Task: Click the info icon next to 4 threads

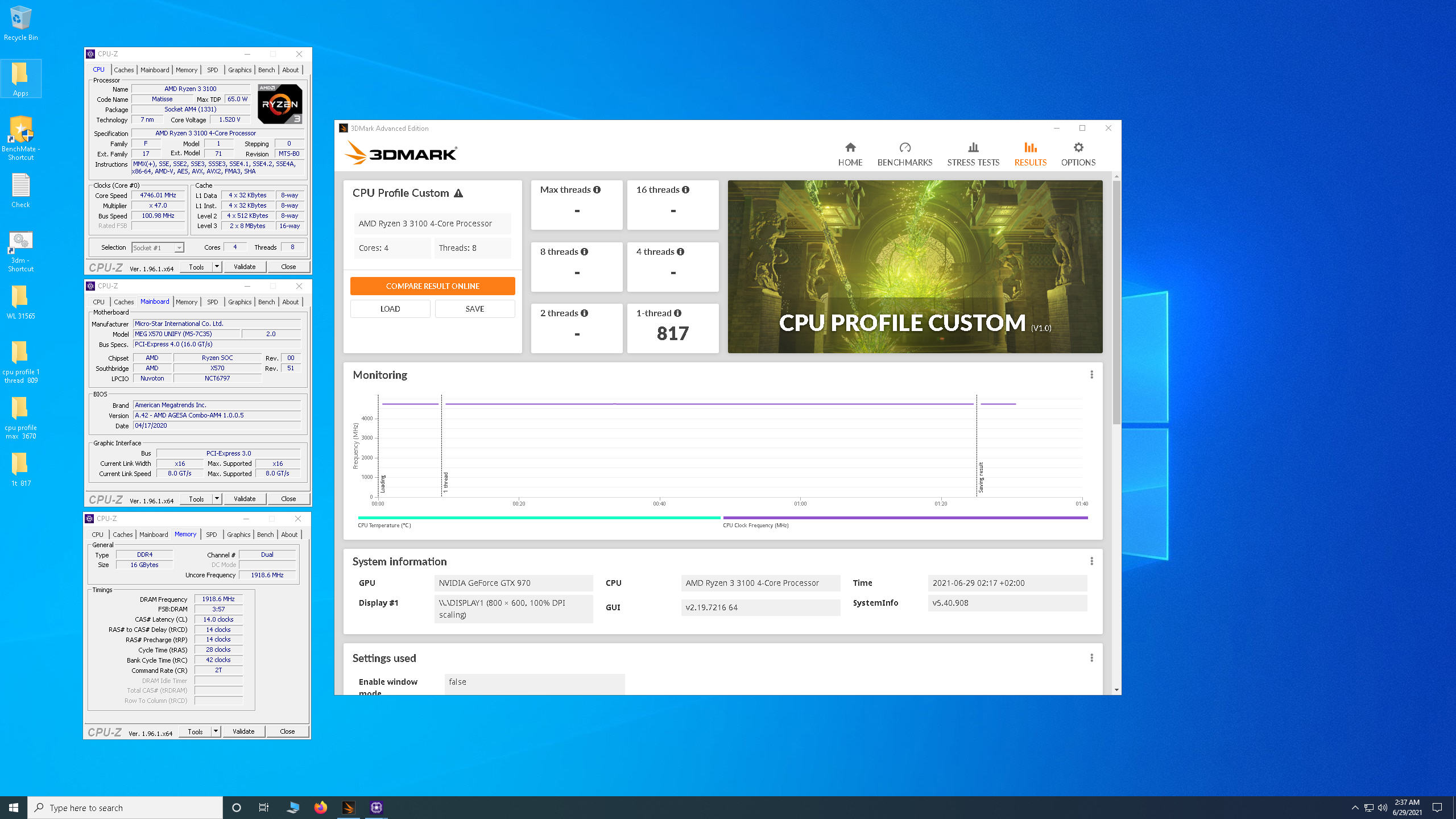Action: pos(680,252)
